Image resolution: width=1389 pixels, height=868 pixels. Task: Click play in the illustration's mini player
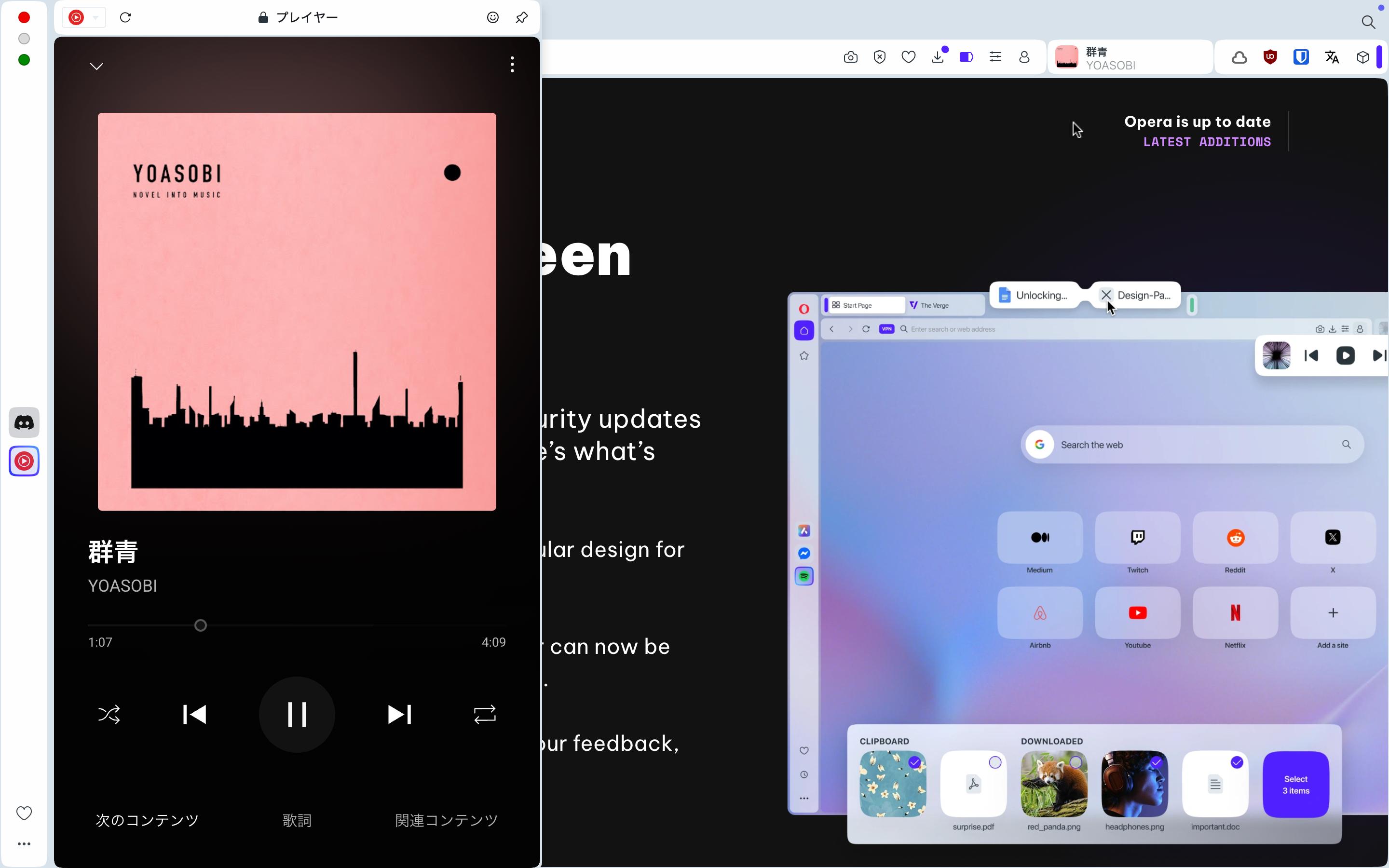[1346, 355]
